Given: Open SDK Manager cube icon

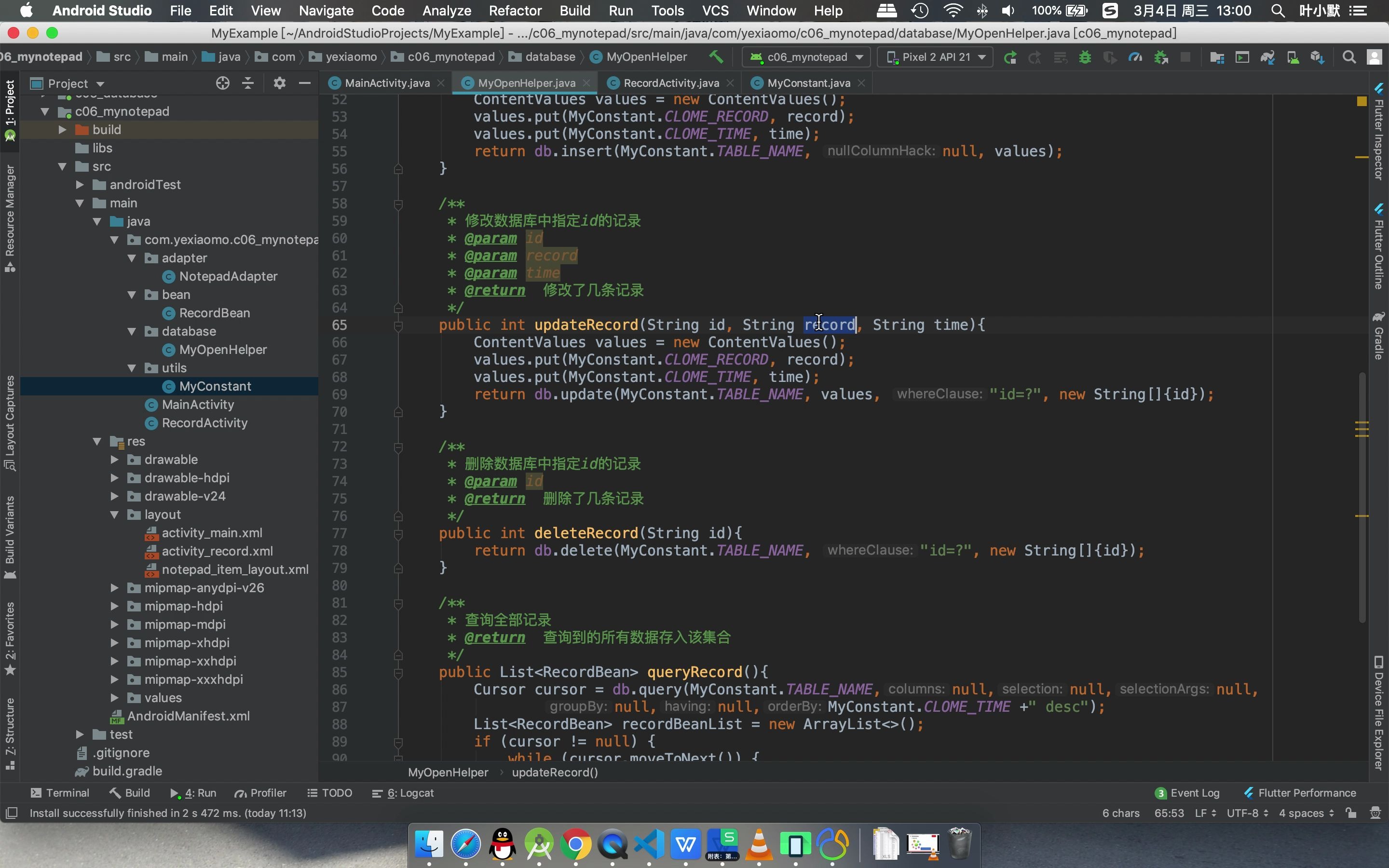Looking at the screenshot, I should click(x=1317, y=57).
